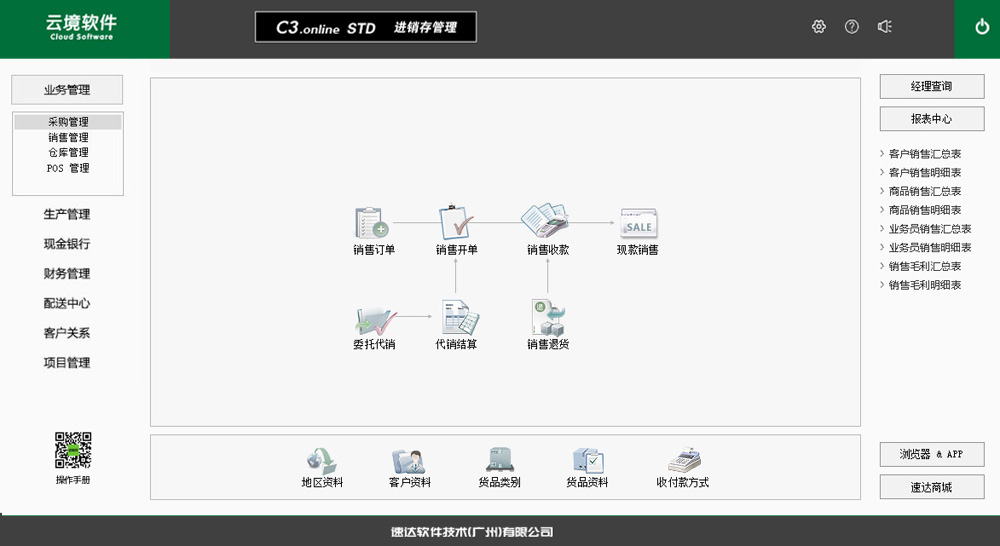Open the 收付款方式 payment method icon
Screen dimensions: 1000x546
pyautogui.click(x=683, y=461)
